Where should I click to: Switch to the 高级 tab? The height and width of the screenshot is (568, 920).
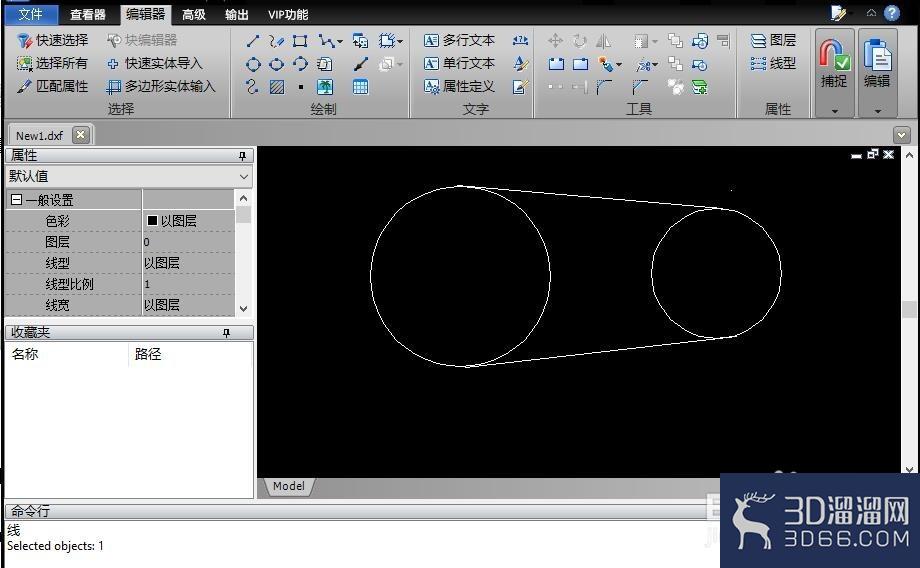[x=194, y=15]
